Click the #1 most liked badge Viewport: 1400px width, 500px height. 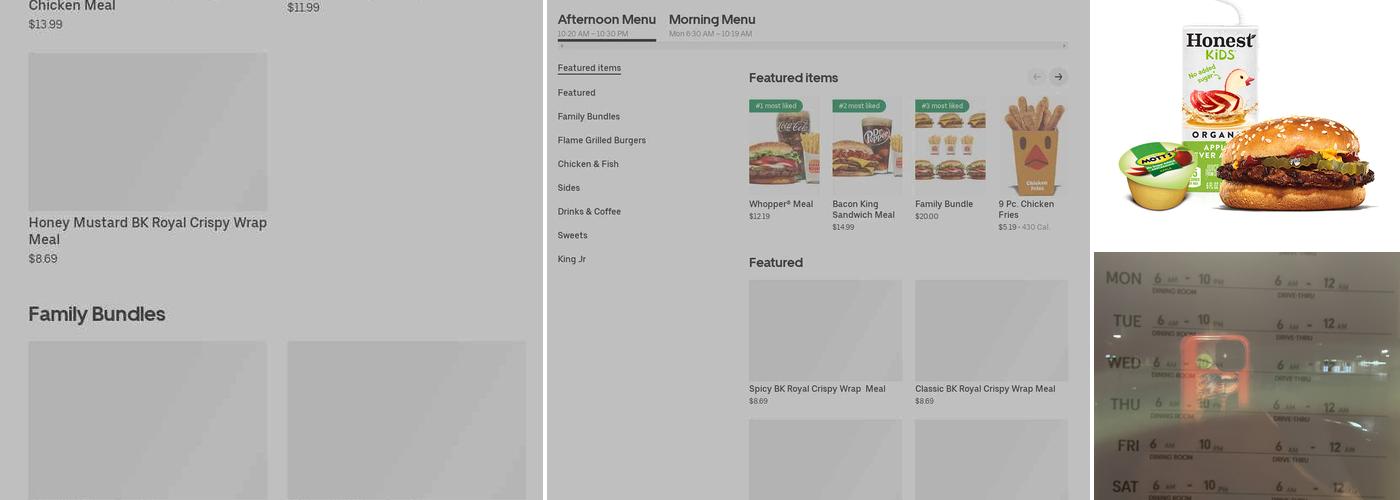[776, 106]
